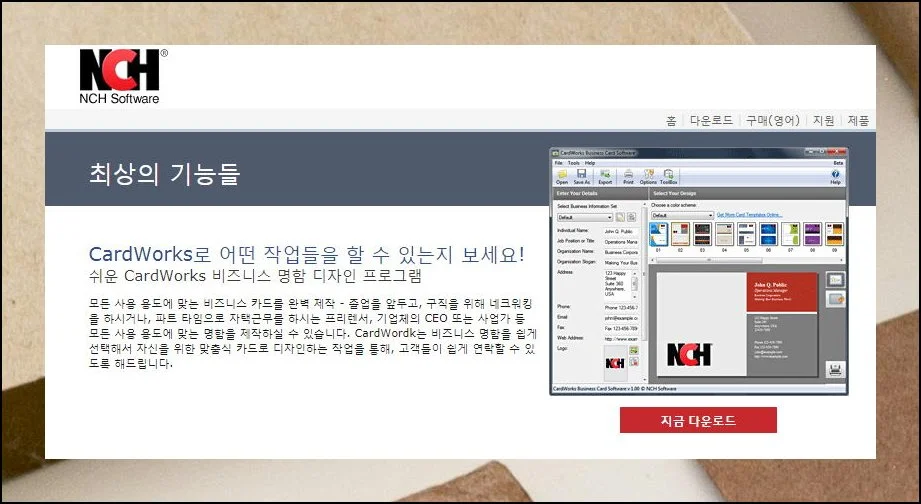This screenshot has height=504, width=921.
Task: Click the remove logo icon below the add logo icon
Action: pos(634,362)
